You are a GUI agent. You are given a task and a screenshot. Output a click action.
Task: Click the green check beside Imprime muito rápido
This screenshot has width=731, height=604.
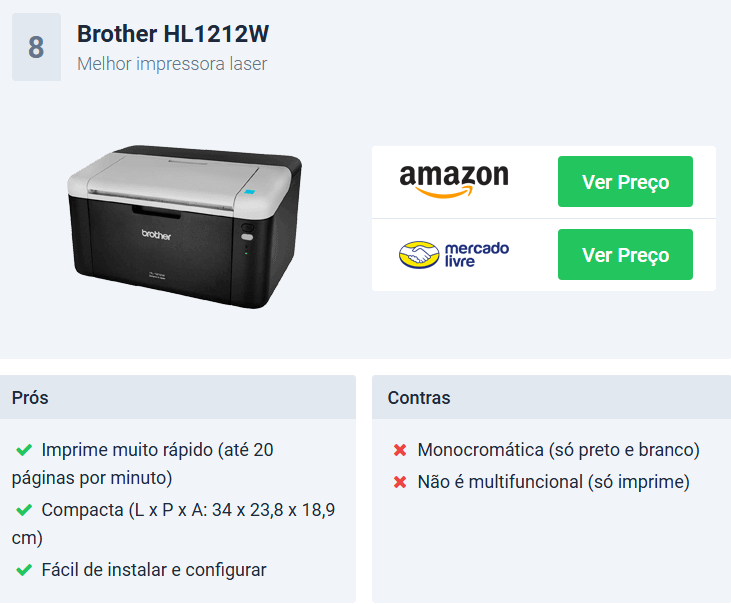tap(24, 450)
